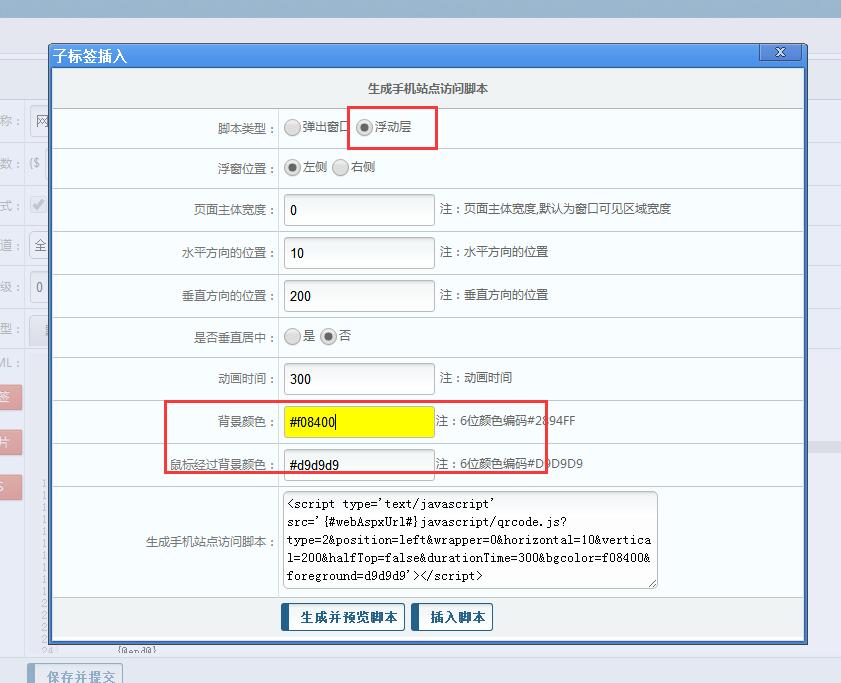Screen dimensions: 841x683
Task: Click inside the generated script textarea
Action: tap(470, 540)
